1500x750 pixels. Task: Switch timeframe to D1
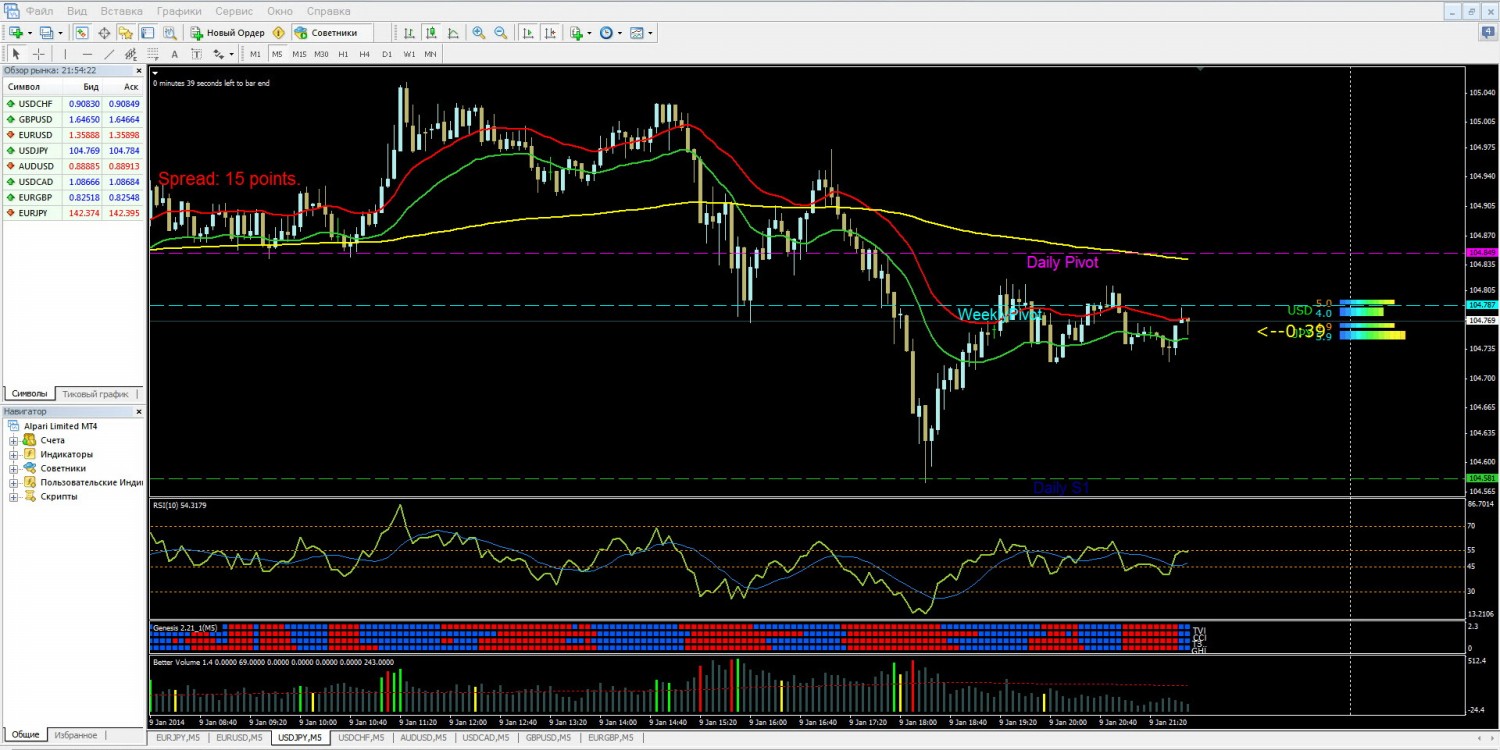387,54
